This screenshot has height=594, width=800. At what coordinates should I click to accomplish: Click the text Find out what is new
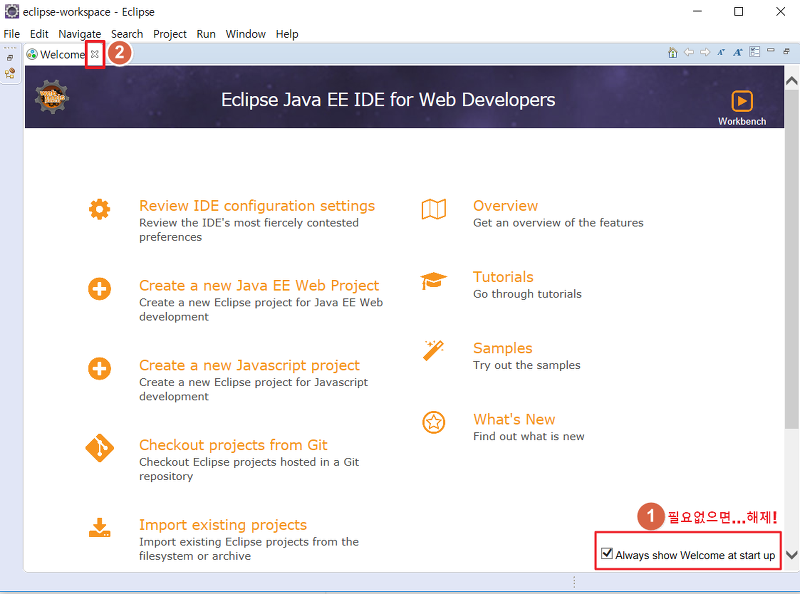(x=529, y=436)
